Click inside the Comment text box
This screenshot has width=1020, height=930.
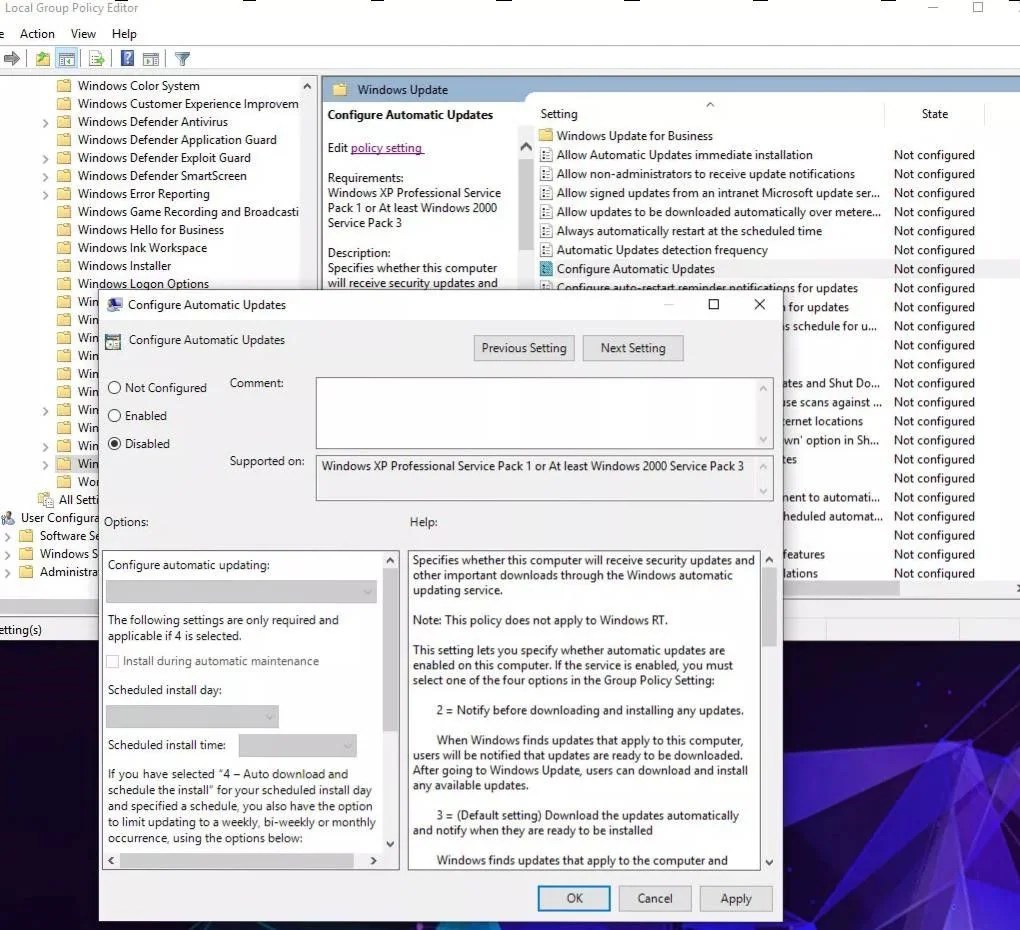click(x=537, y=413)
